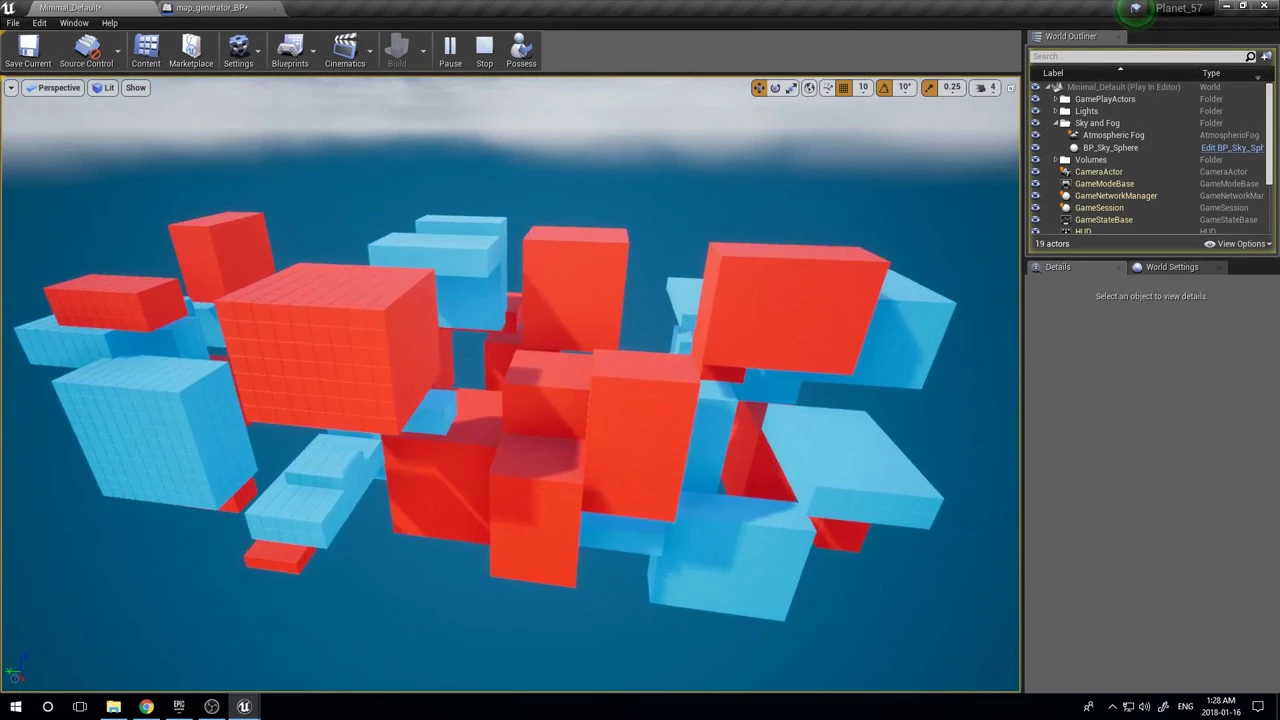The height and width of the screenshot is (720, 1280).
Task: Expand the GamePlayActors folder
Action: click(x=1055, y=99)
